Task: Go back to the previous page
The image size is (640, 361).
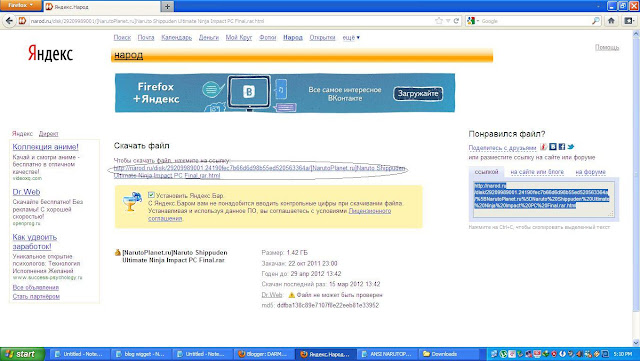Action: 9,21
